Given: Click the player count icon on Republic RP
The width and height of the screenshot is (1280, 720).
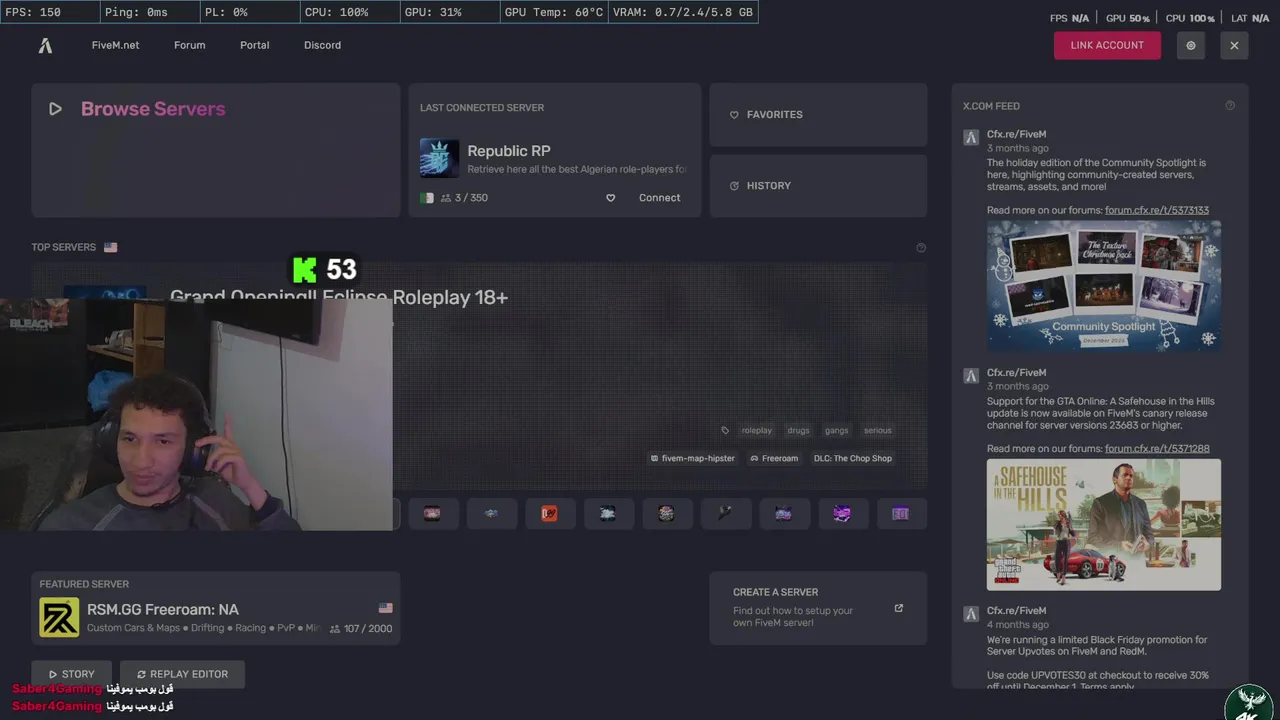Looking at the screenshot, I should pos(446,198).
